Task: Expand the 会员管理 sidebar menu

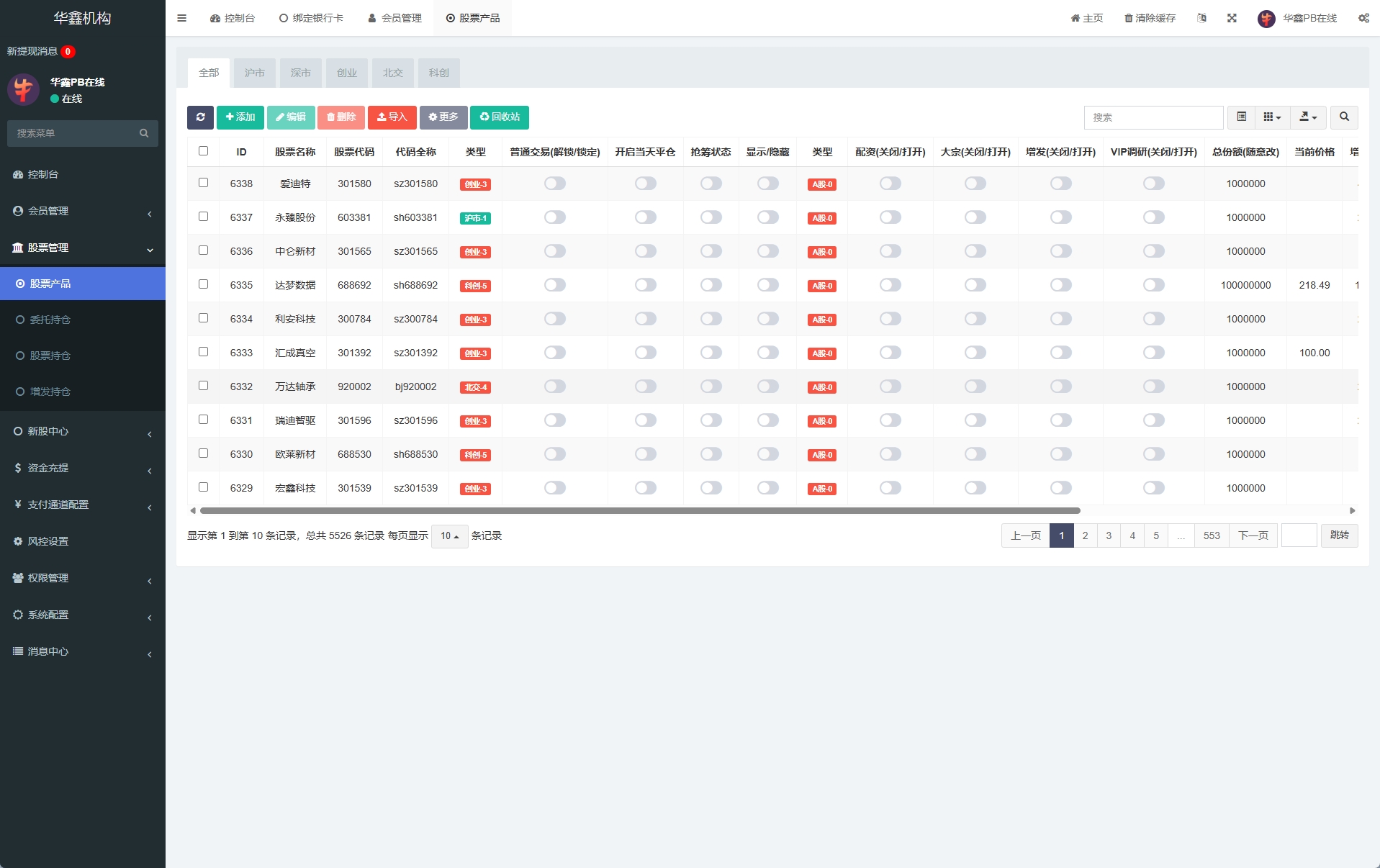Action: tap(83, 211)
